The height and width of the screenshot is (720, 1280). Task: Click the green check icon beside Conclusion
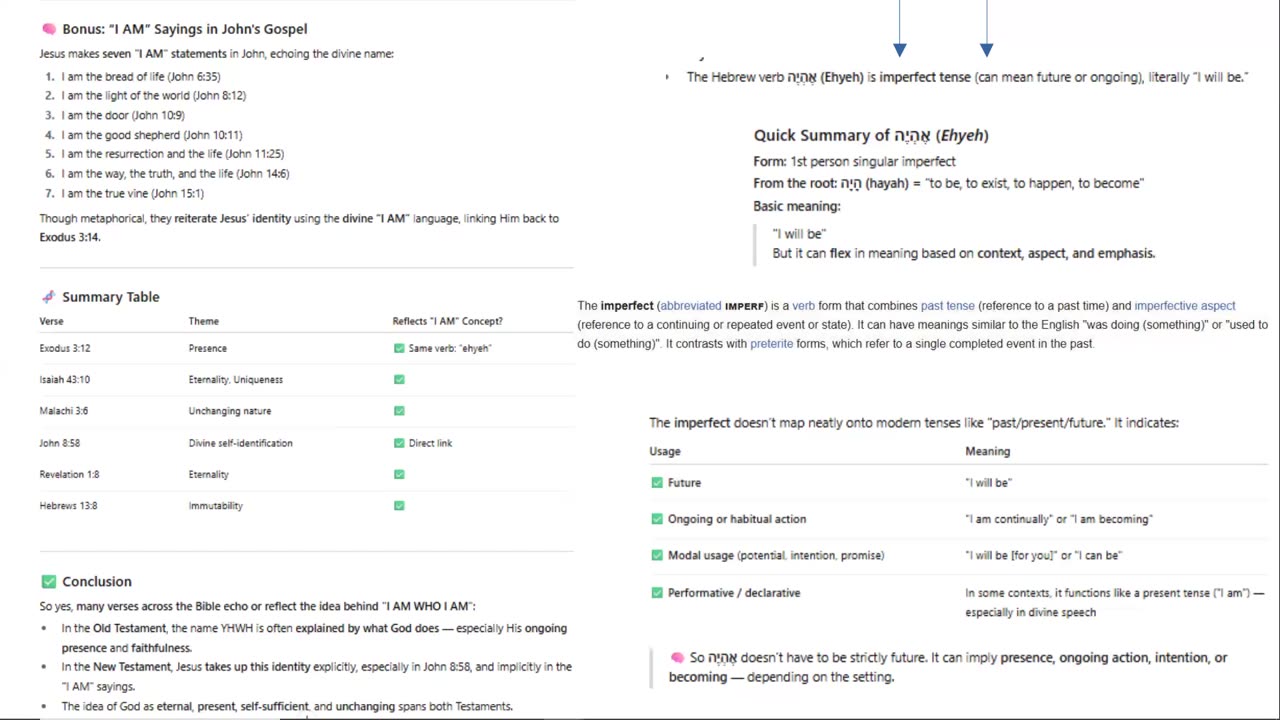tap(48, 581)
